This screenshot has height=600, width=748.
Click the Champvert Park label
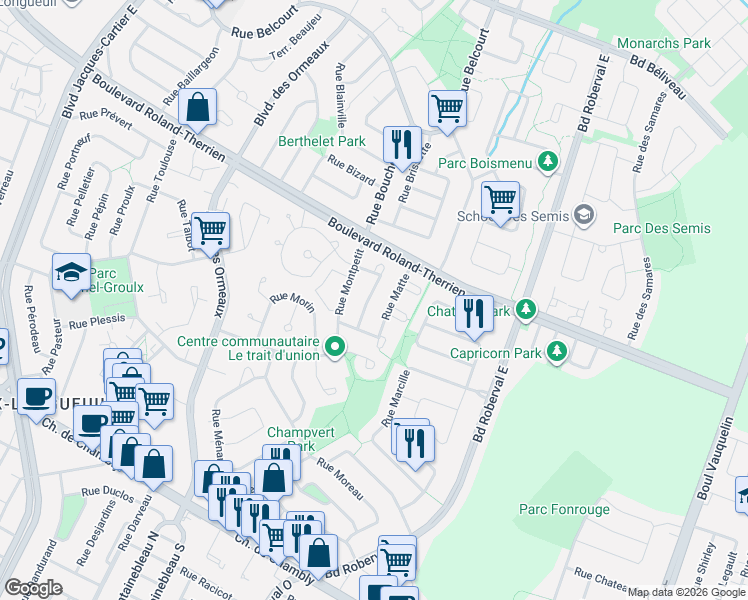(301, 439)
